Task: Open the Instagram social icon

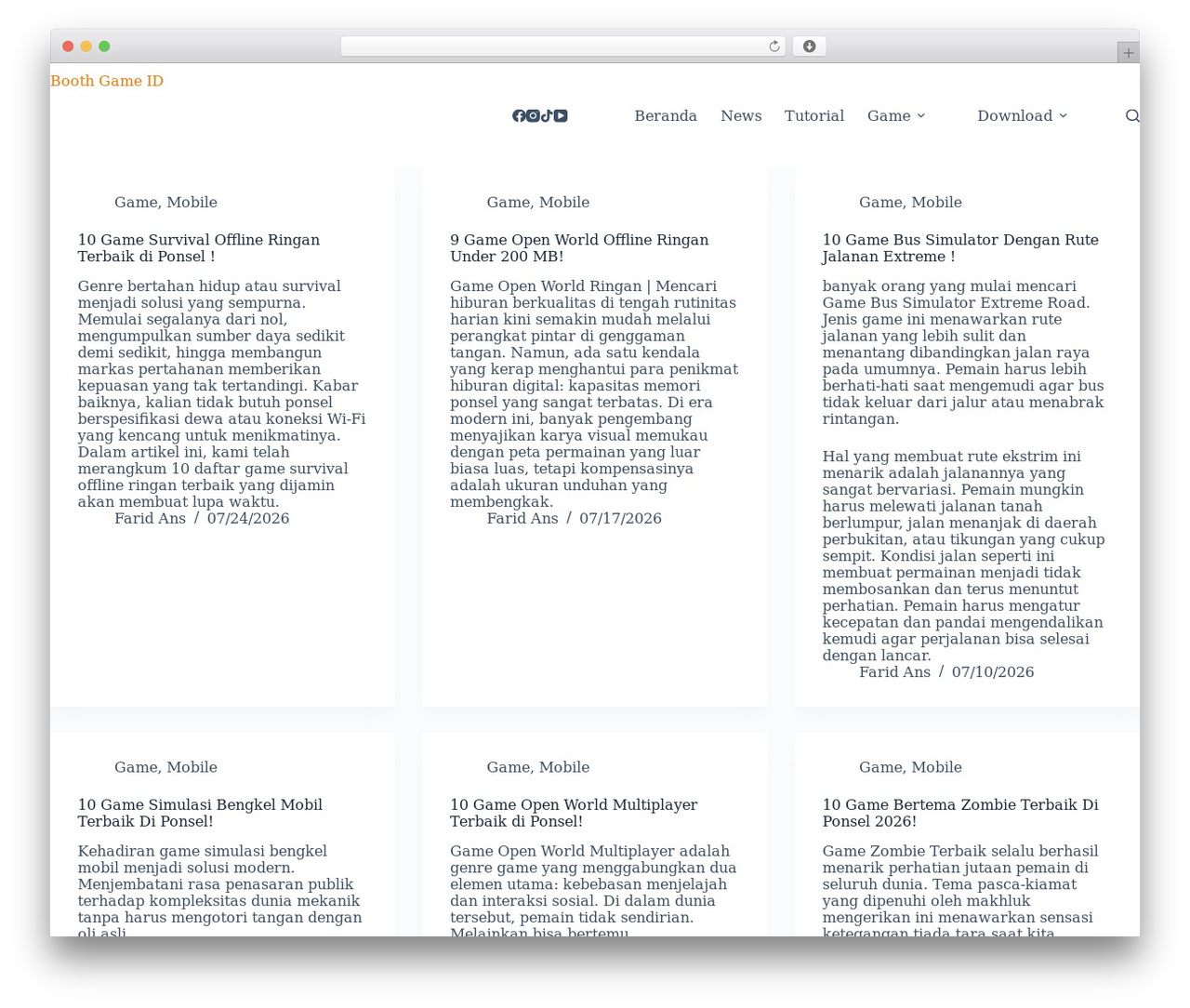Action: (533, 115)
